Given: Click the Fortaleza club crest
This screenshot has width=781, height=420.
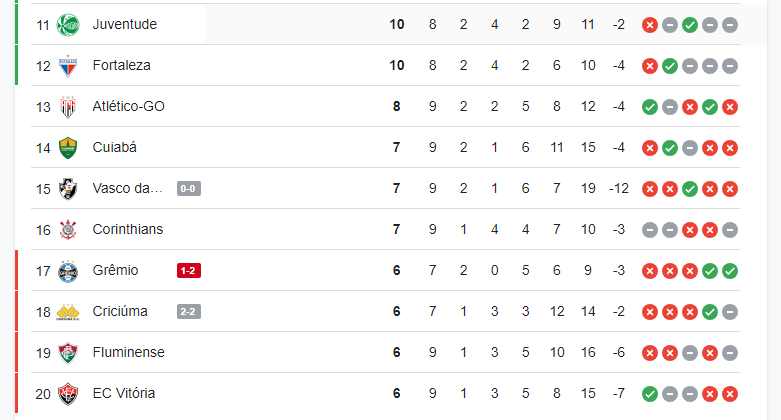Looking at the screenshot, I should point(68,66).
